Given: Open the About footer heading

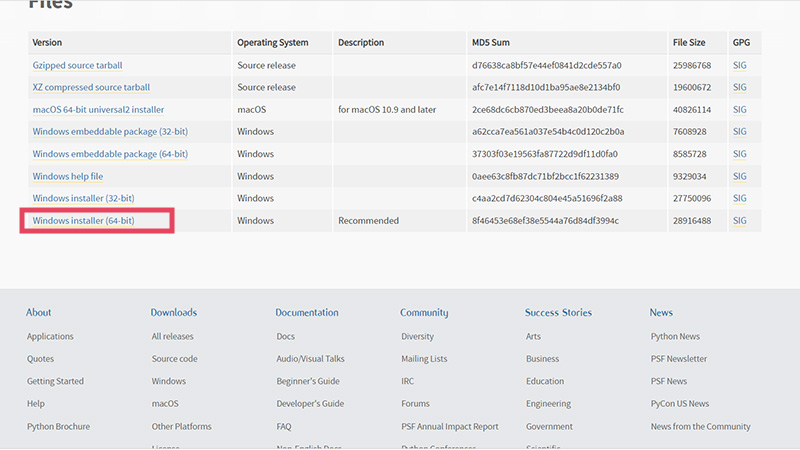Looking at the screenshot, I should (x=39, y=312).
